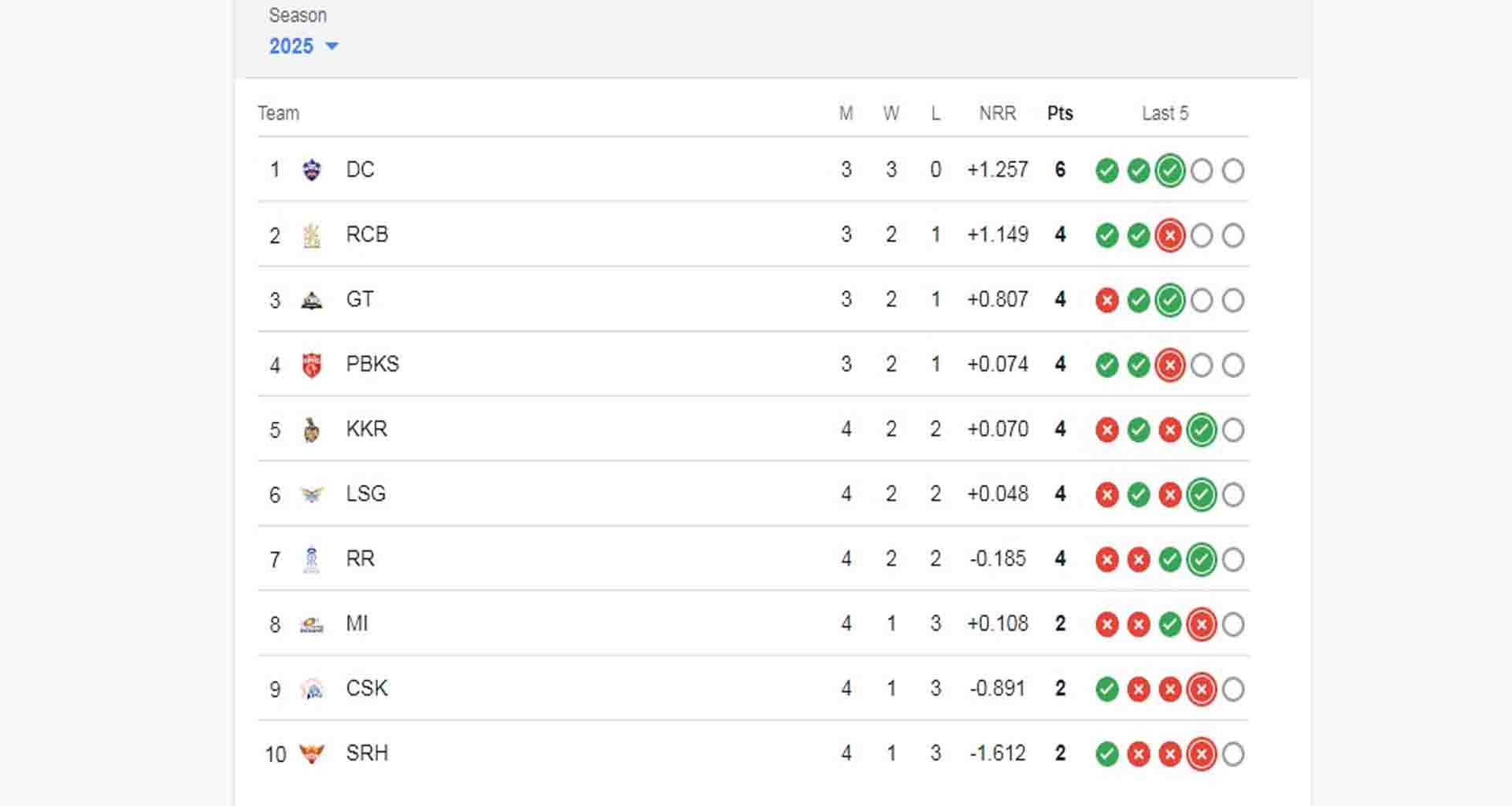Click the RCB team logo

[312, 235]
